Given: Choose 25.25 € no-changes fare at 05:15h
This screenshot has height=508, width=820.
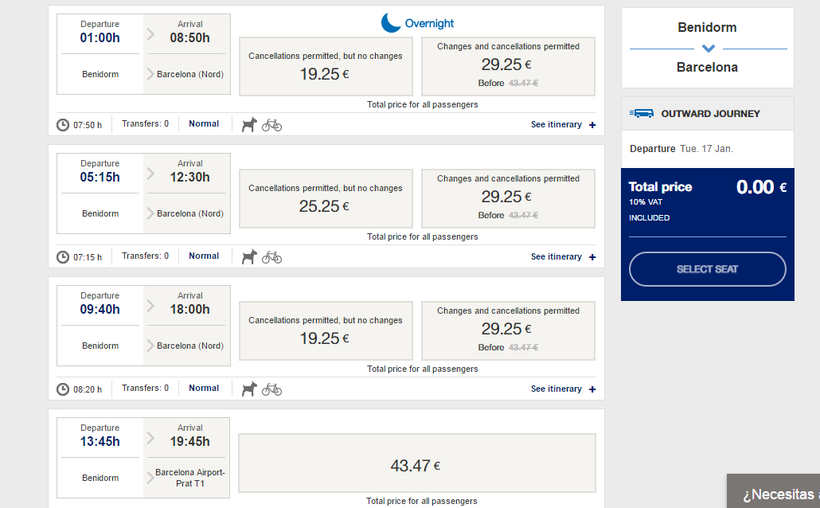Looking at the screenshot, I should point(325,198).
